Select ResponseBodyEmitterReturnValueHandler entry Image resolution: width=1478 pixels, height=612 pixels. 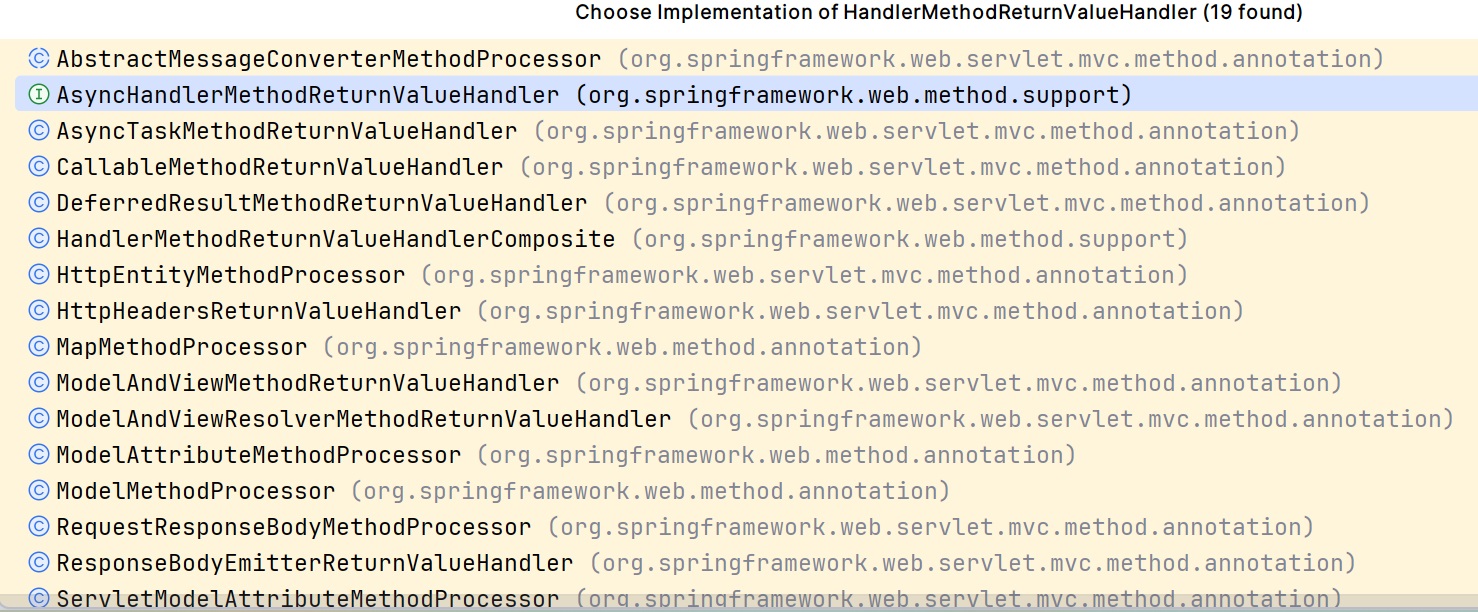tap(314, 563)
